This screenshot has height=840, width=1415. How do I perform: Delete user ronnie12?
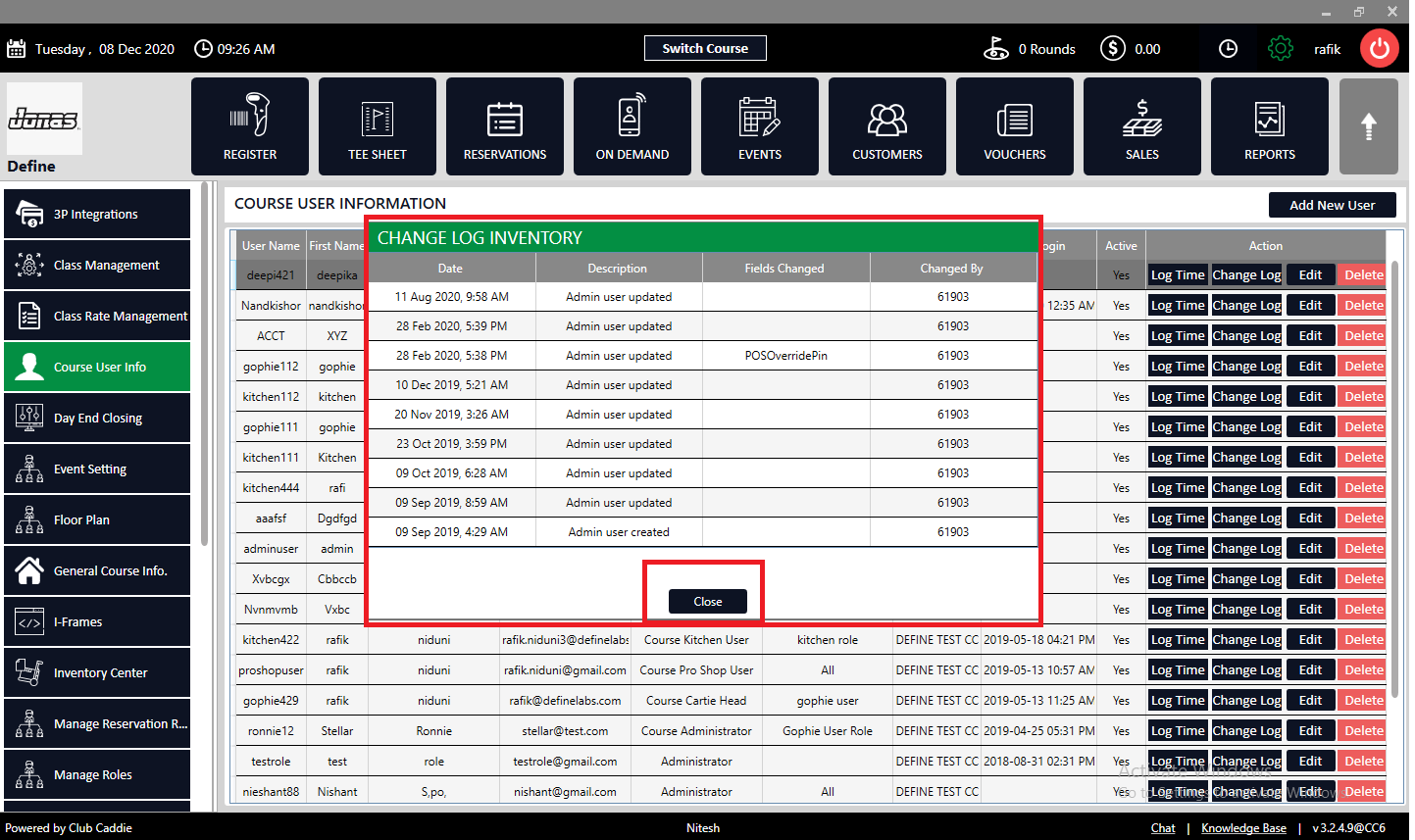point(1363,731)
